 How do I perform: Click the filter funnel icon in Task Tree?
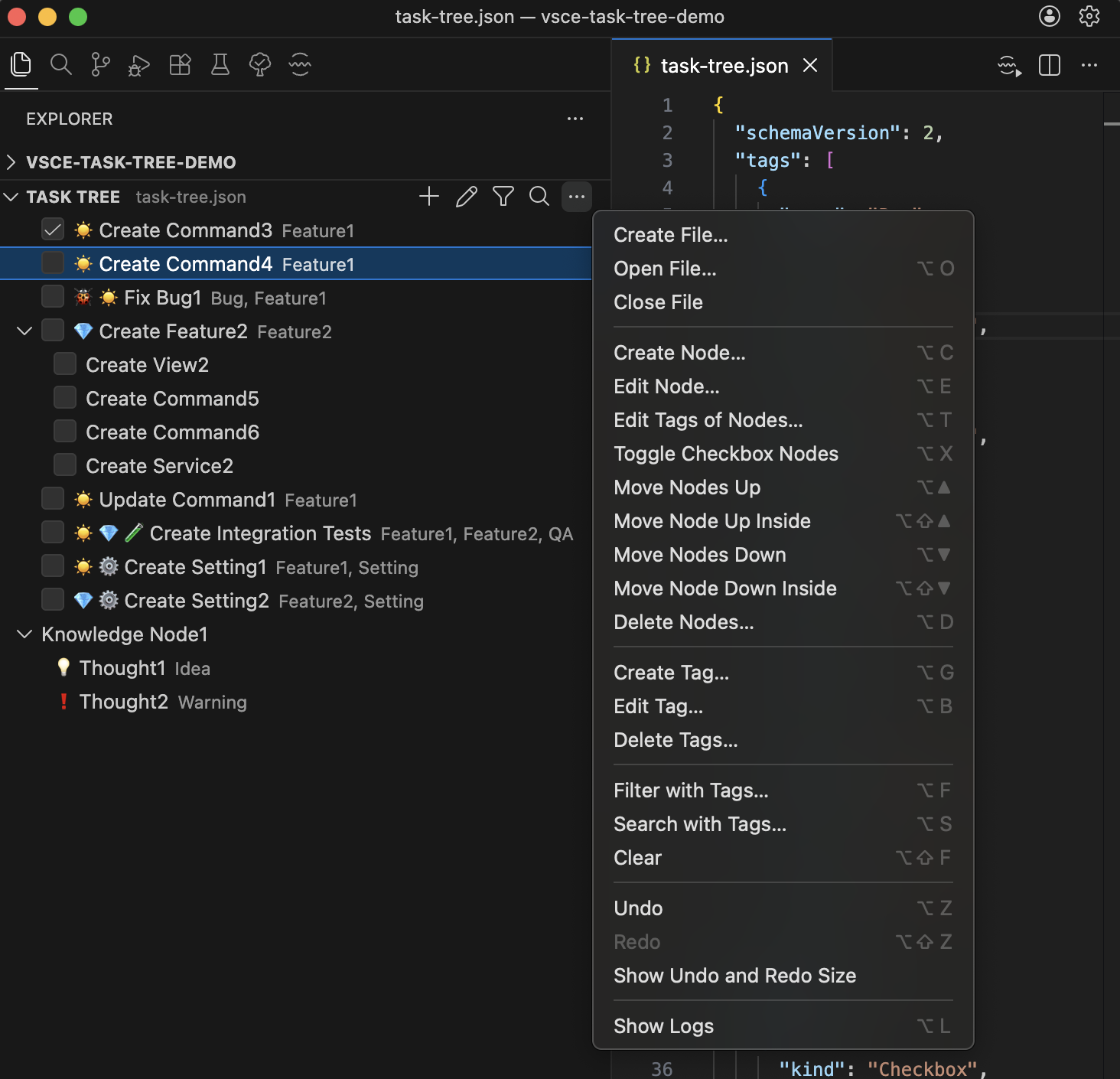point(503,197)
